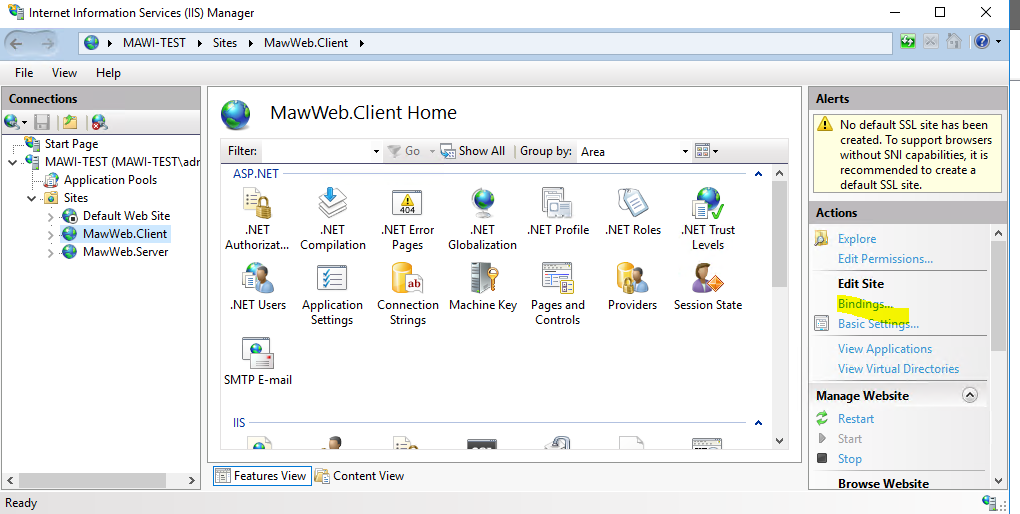Open Application Settings feature
The width and height of the screenshot is (1020, 514).
(332, 294)
